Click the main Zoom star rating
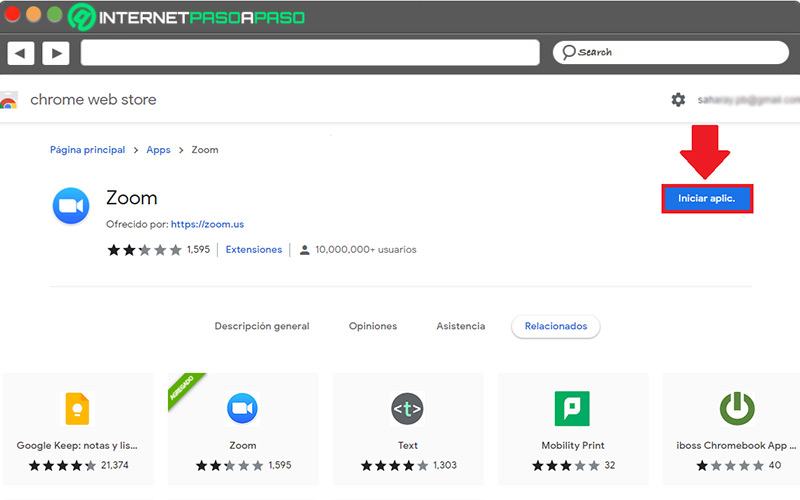Screen dimensions: 800x500 point(144,249)
